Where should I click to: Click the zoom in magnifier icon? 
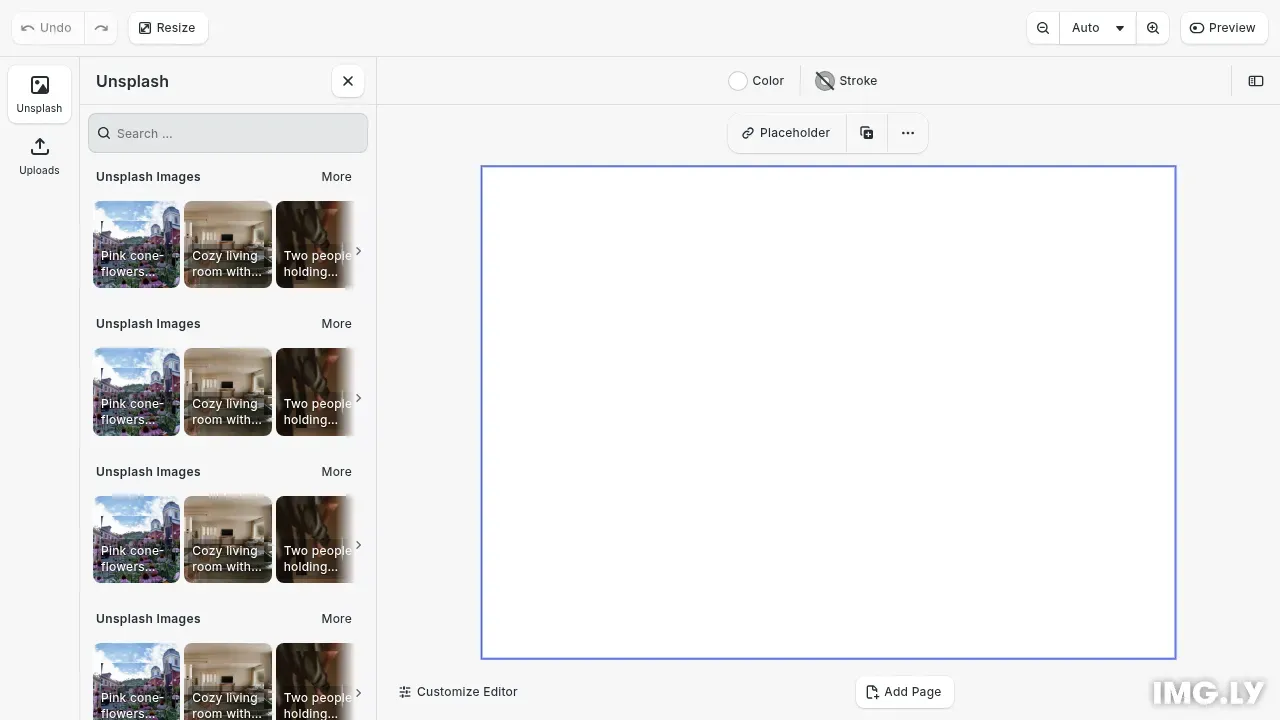1153,27
